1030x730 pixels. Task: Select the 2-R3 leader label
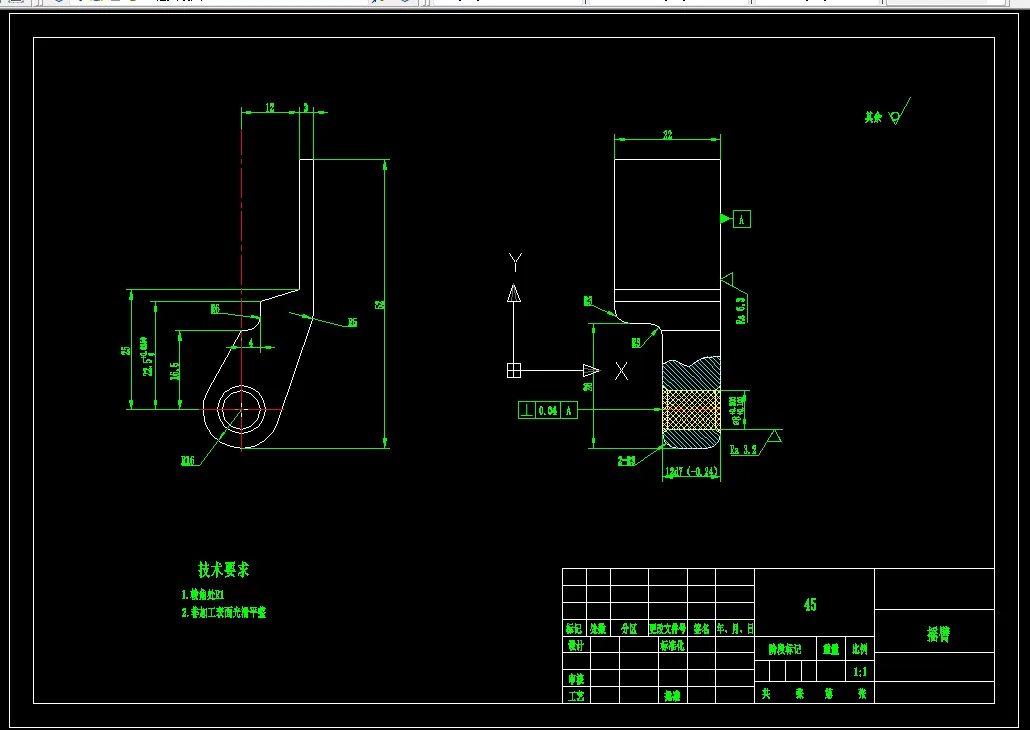pos(627,461)
